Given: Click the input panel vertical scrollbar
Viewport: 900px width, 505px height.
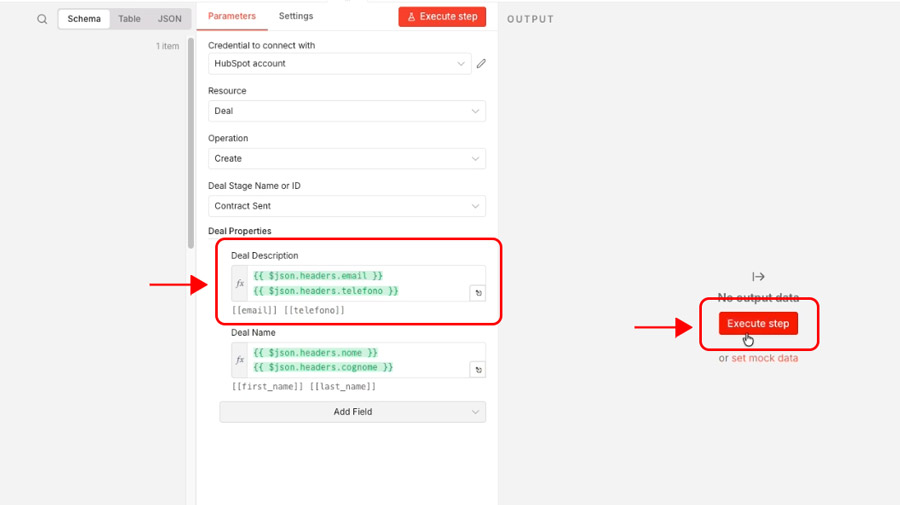Looking at the screenshot, I should point(191,140).
